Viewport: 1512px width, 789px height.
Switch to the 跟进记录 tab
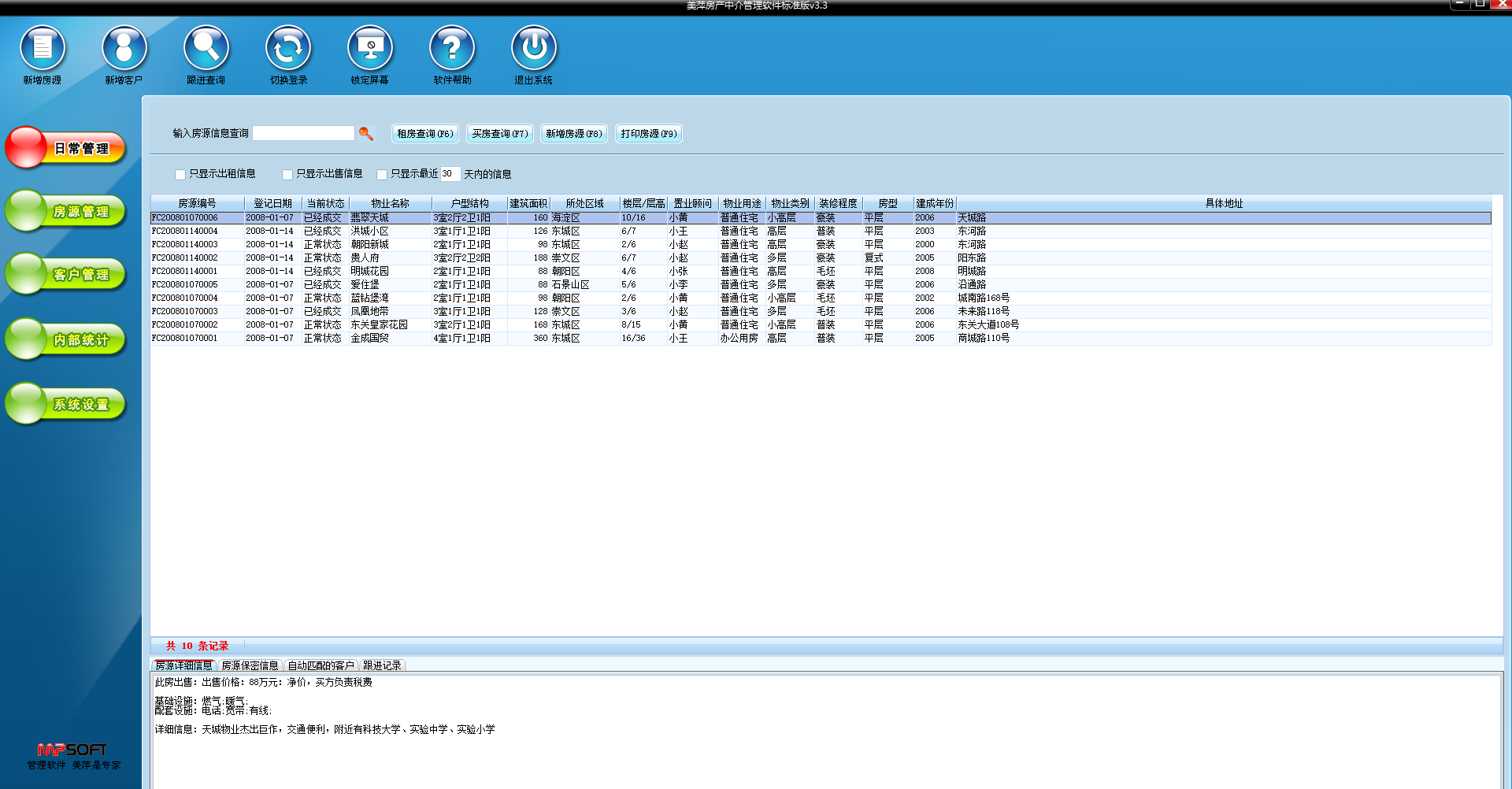(x=382, y=665)
